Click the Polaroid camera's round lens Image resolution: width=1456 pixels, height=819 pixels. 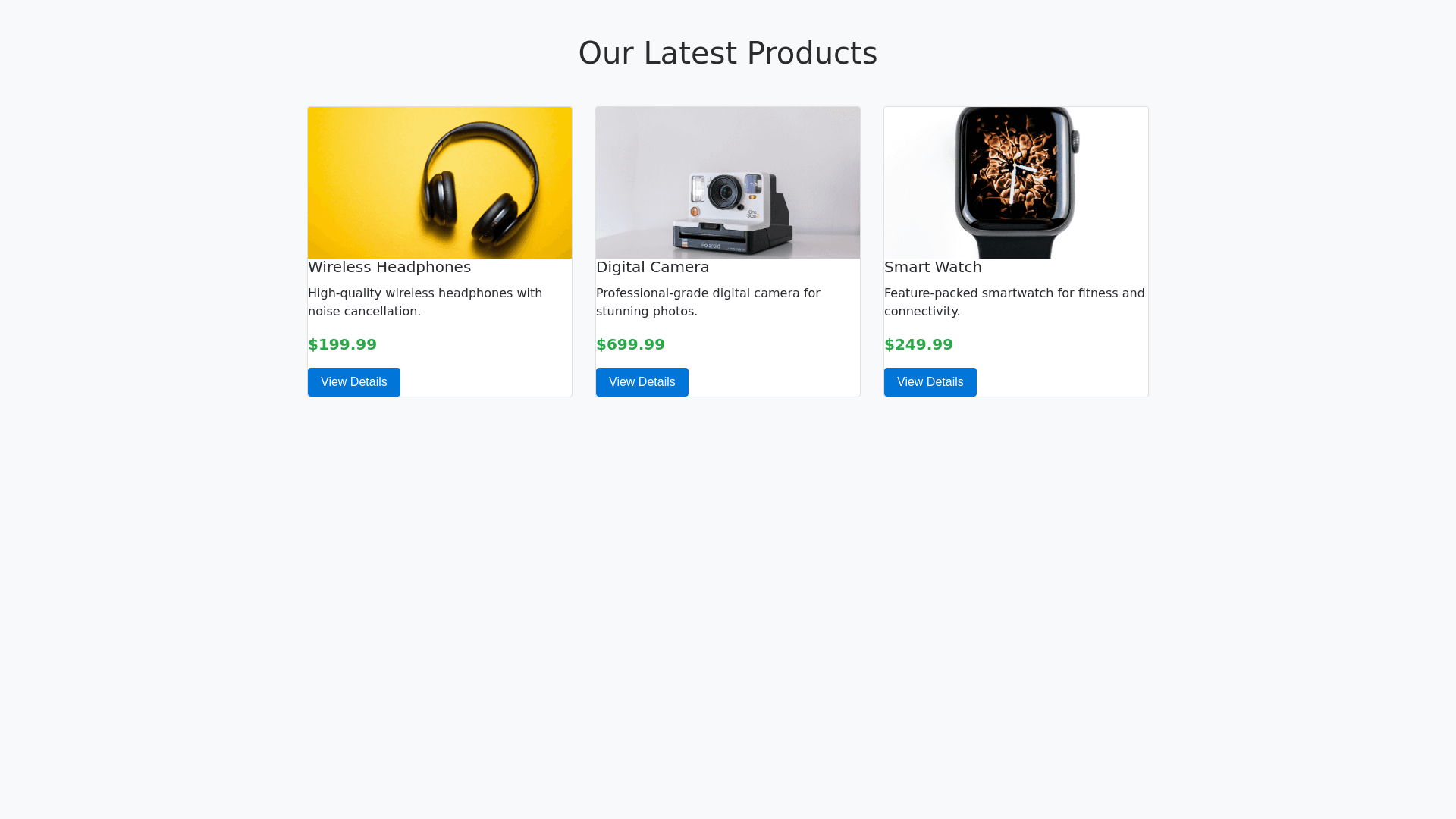[726, 190]
